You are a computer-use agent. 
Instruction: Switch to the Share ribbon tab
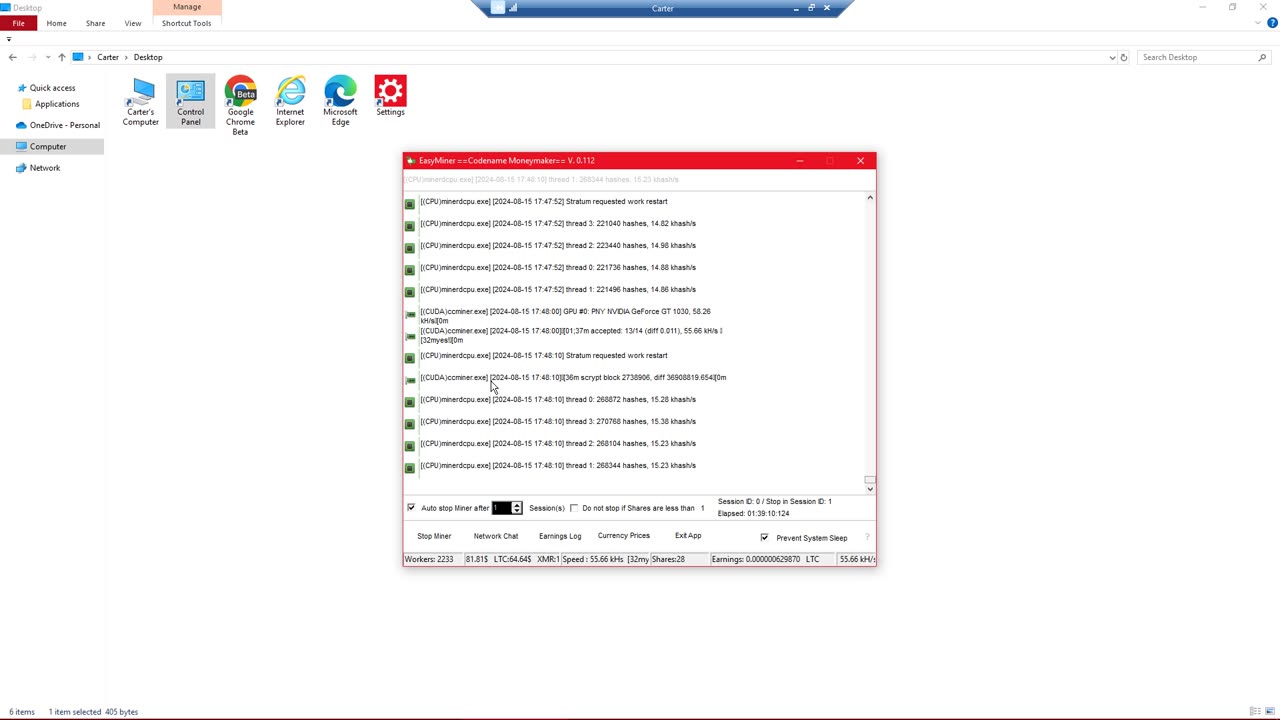click(x=95, y=23)
